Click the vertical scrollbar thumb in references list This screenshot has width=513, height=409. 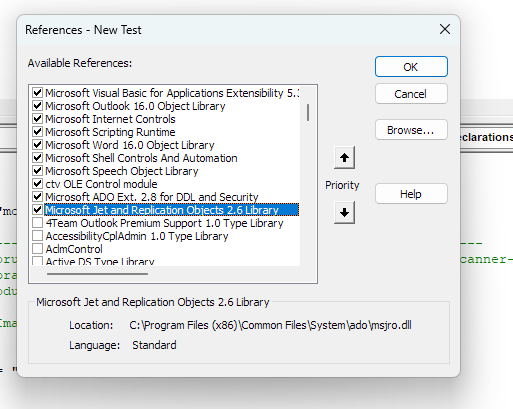pyautogui.click(x=308, y=112)
